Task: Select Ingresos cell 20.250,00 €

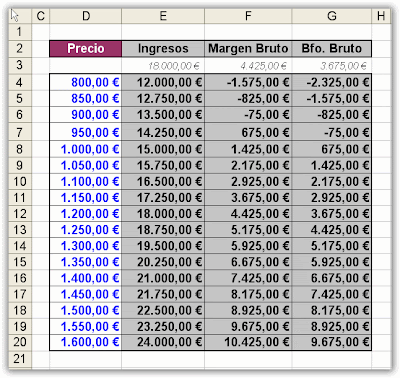Action: click(163, 262)
